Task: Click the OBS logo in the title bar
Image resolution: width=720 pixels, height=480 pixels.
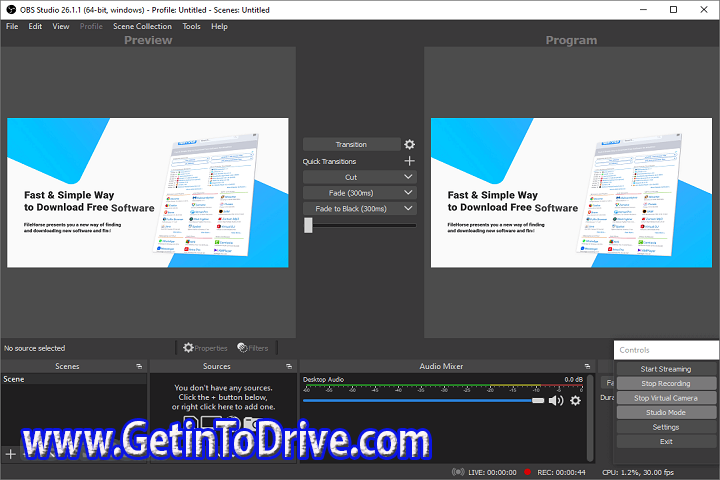Action: click(x=11, y=10)
